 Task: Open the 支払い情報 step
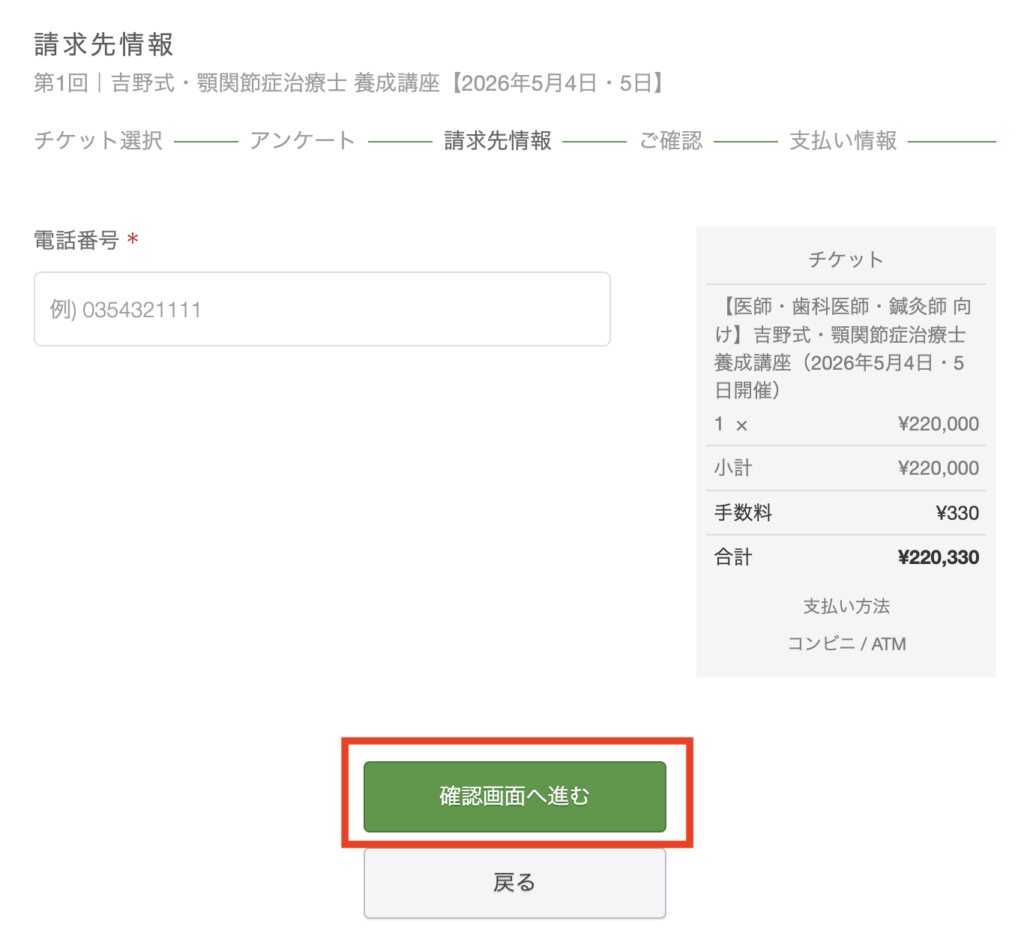843,141
